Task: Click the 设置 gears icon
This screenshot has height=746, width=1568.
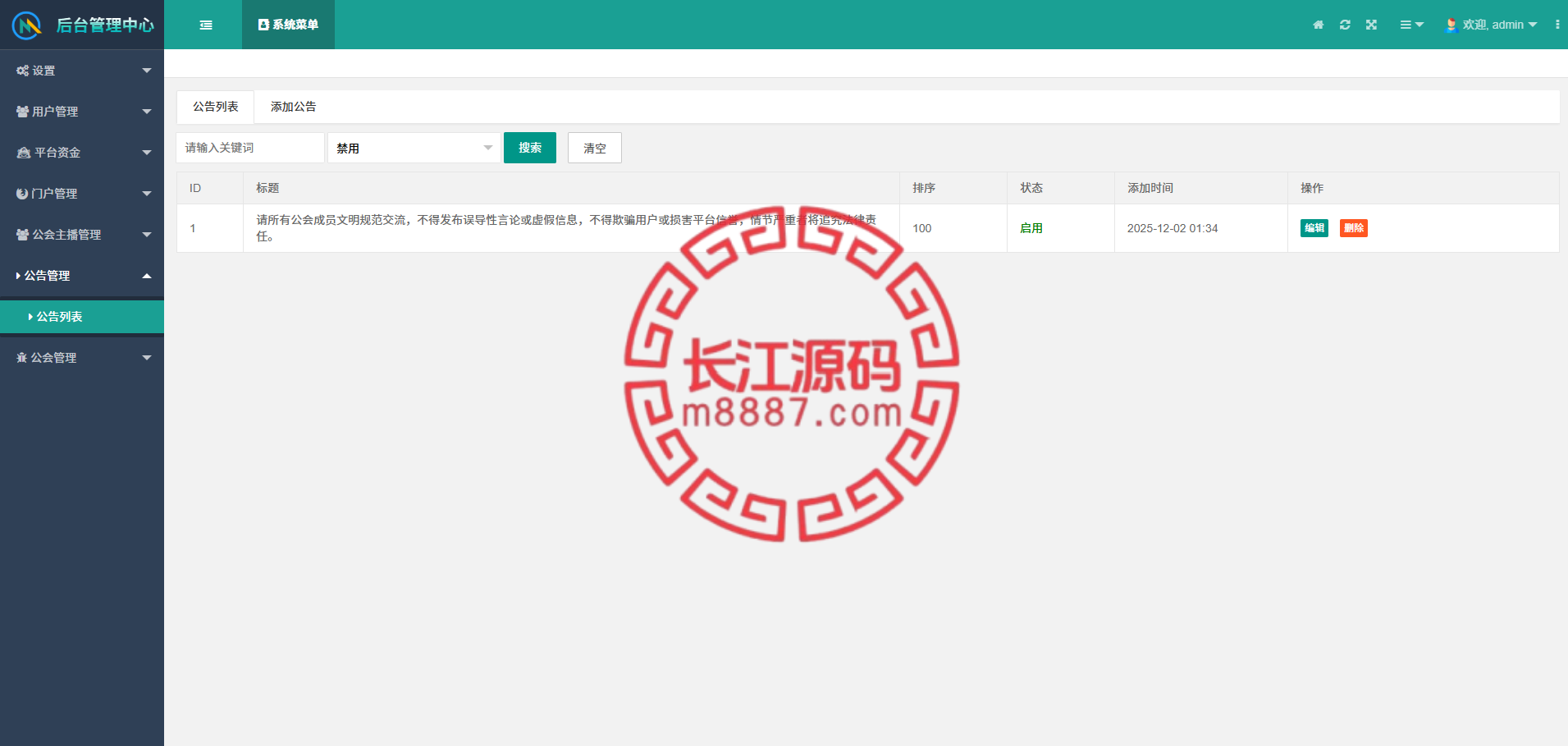Action: (x=22, y=71)
